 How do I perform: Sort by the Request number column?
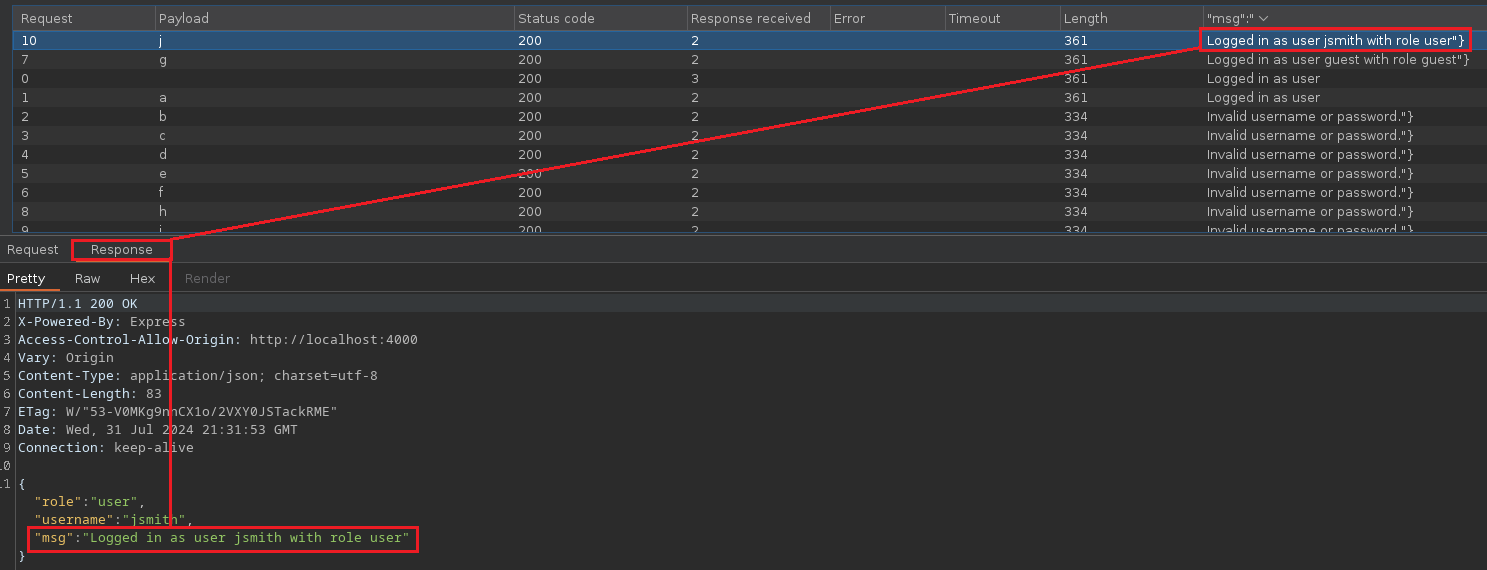pyautogui.click(x=47, y=19)
